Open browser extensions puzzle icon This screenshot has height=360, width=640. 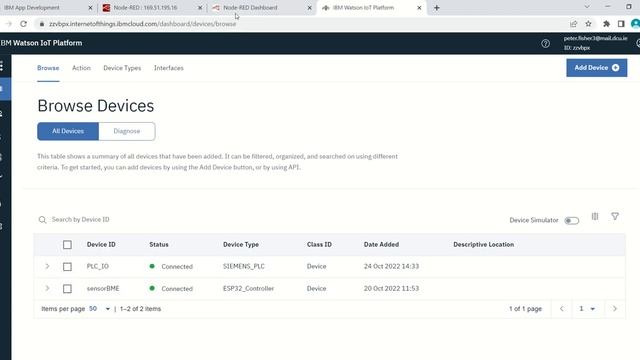pos(606,24)
